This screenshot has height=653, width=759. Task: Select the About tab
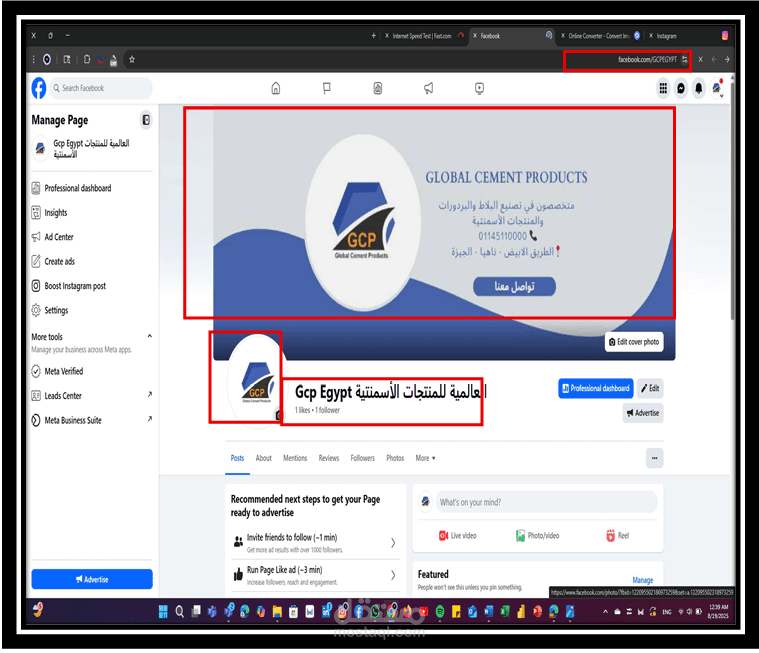[x=263, y=458]
